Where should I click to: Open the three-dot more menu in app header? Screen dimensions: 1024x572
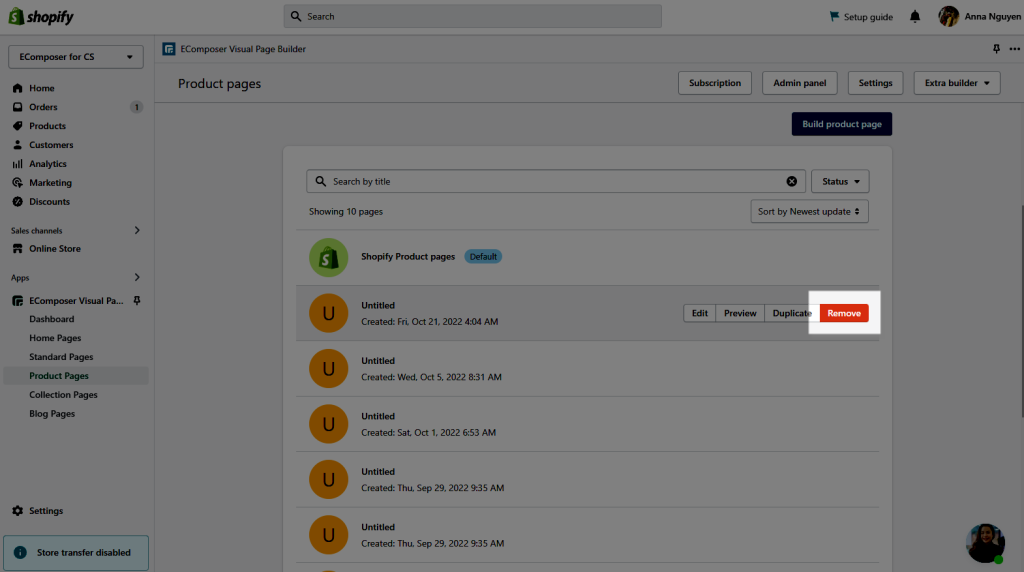click(1014, 49)
